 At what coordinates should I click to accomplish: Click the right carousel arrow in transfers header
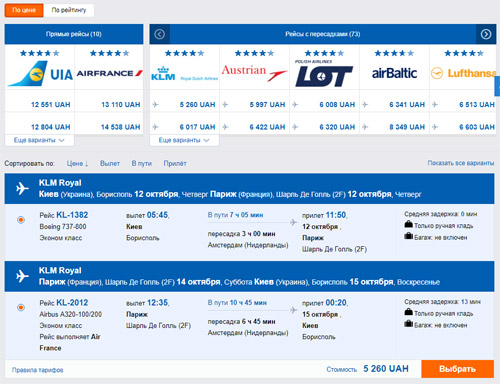pyautogui.click(x=486, y=34)
